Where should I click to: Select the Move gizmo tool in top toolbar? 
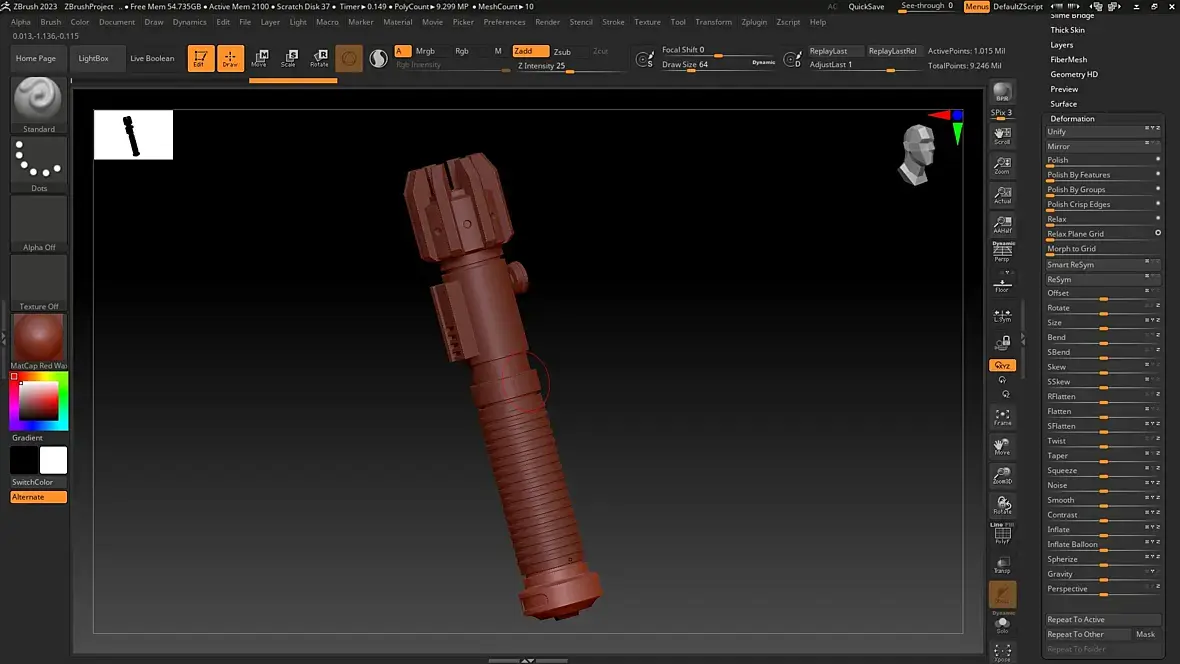[259, 58]
